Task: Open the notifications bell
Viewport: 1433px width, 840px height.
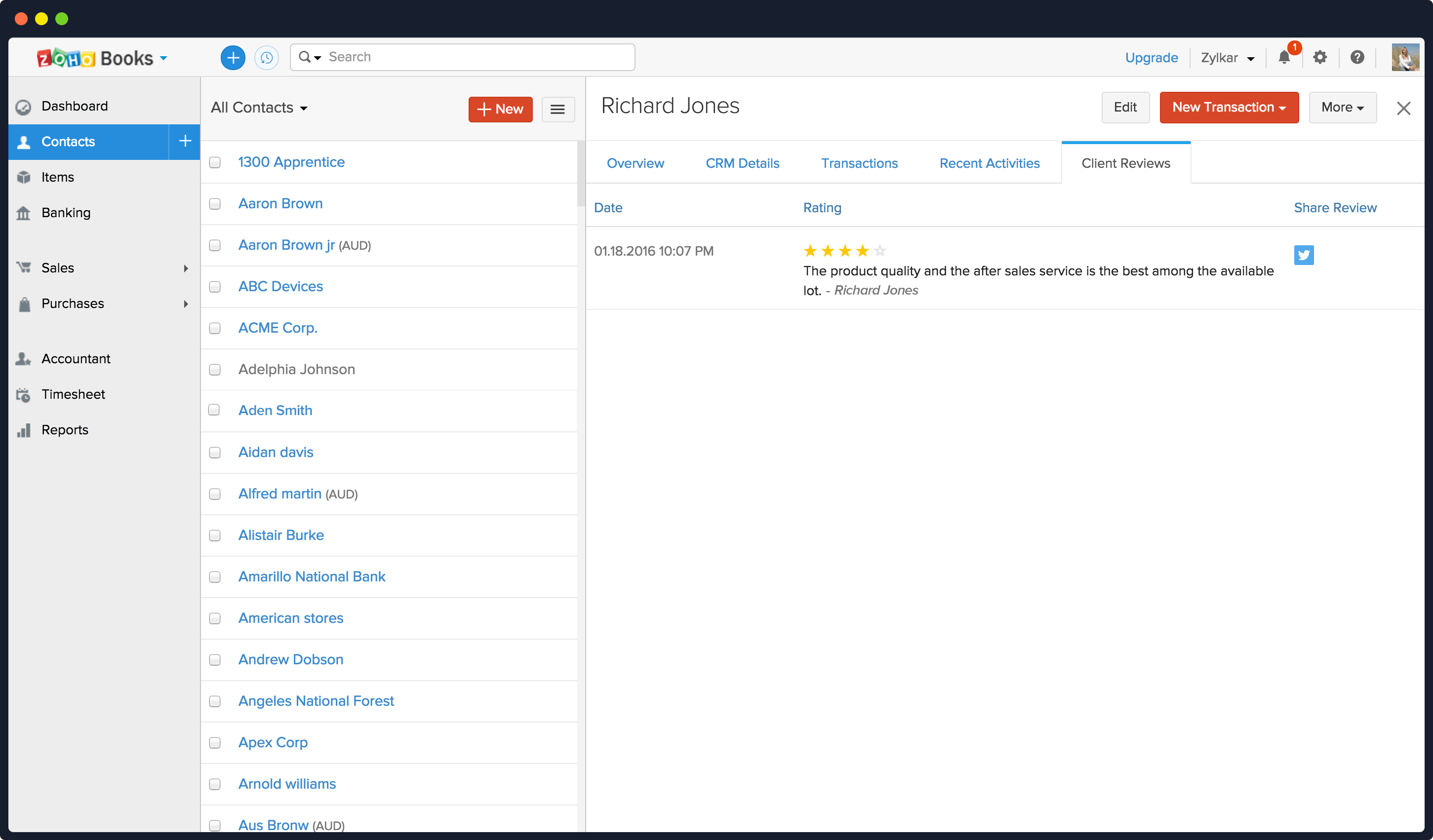Action: coord(1284,57)
